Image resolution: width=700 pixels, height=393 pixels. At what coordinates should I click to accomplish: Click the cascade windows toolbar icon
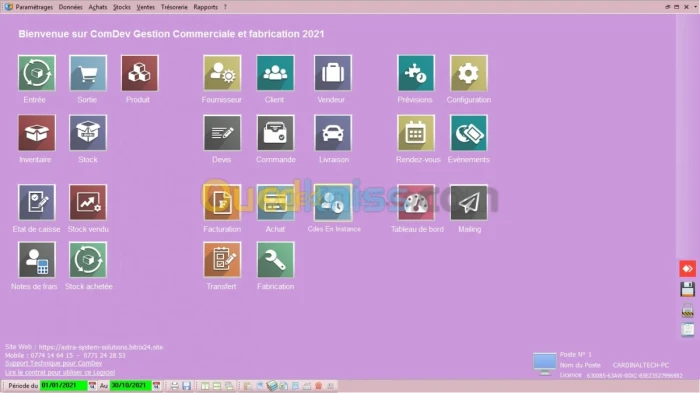click(229, 385)
